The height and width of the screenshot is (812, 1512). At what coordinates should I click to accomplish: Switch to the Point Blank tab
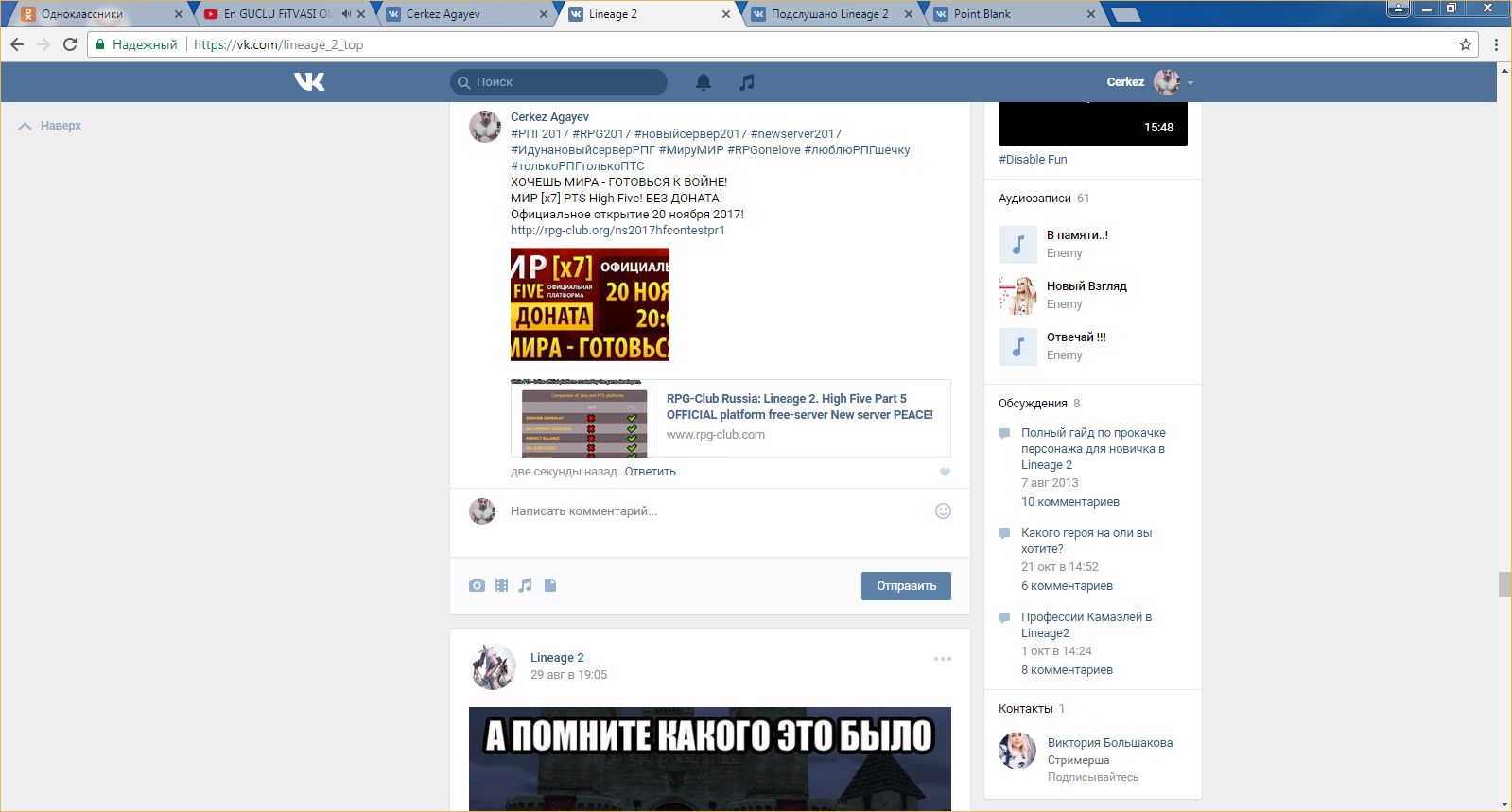coord(1012,14)
